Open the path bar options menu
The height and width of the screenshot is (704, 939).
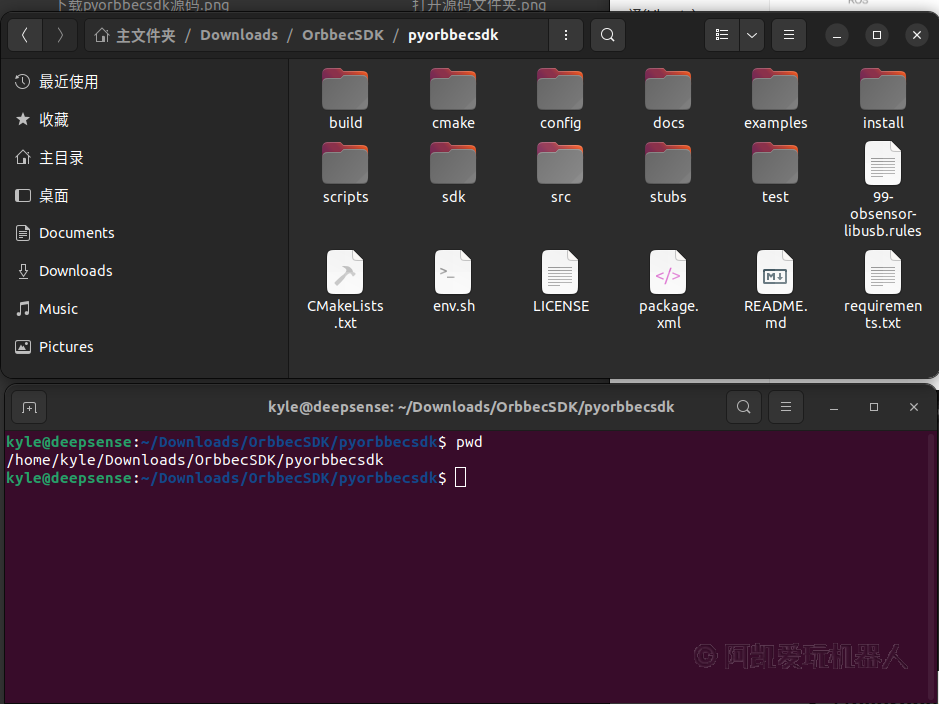[x=565, y=35]
